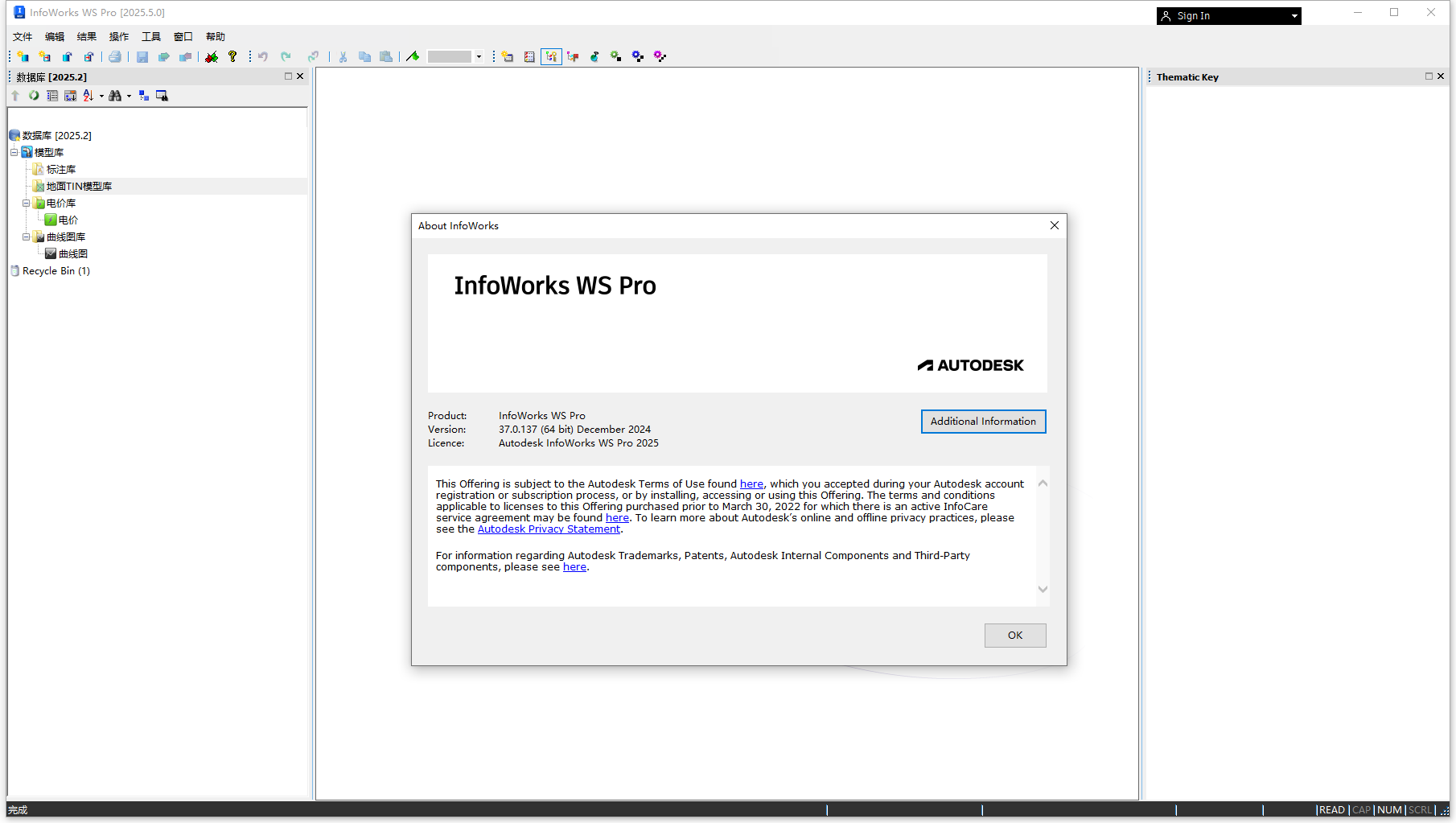Collapse the 模型库 tree node
Image resolution: width=1456 pixels, height=823 pixels.
click(14, 152)
